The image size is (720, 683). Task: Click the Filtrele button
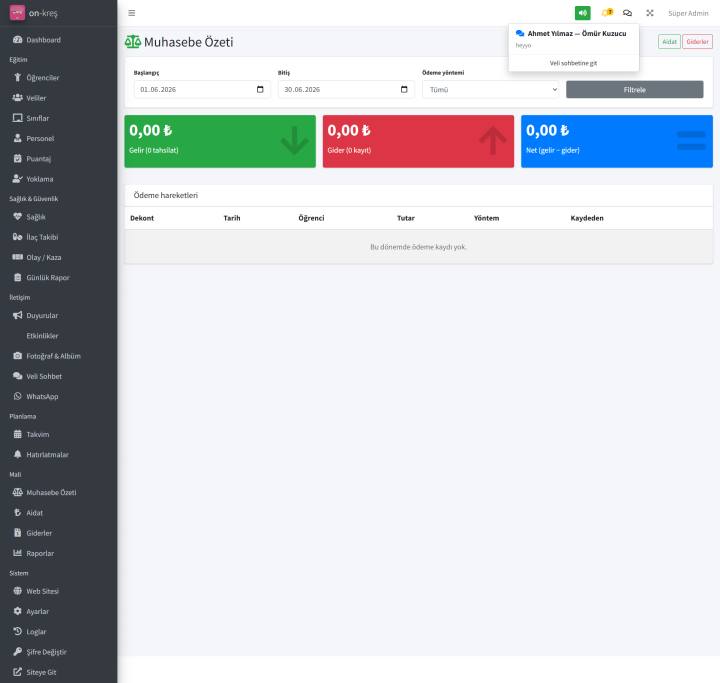click(635, 90)
